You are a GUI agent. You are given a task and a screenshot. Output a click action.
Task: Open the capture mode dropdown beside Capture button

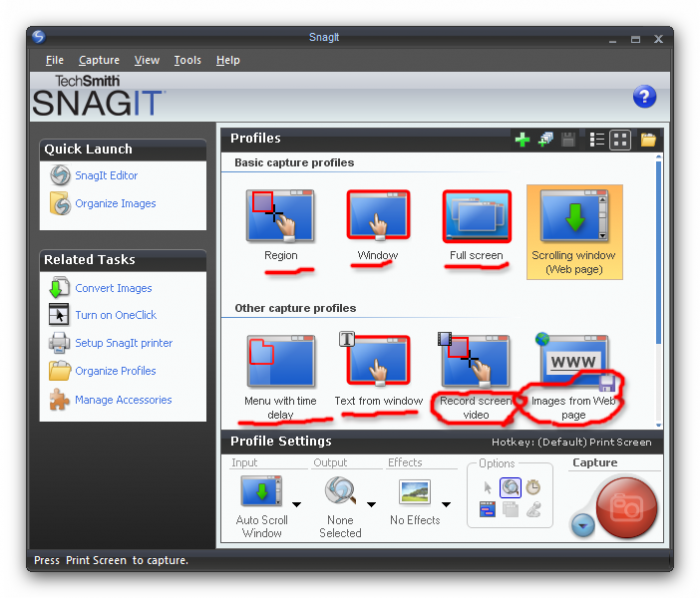[x=583, y=525]
